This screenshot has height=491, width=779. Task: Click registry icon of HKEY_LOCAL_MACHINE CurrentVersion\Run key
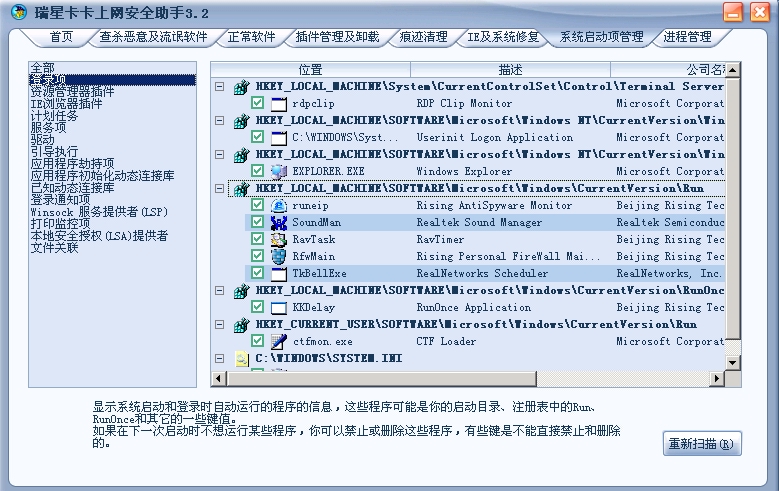241,189
